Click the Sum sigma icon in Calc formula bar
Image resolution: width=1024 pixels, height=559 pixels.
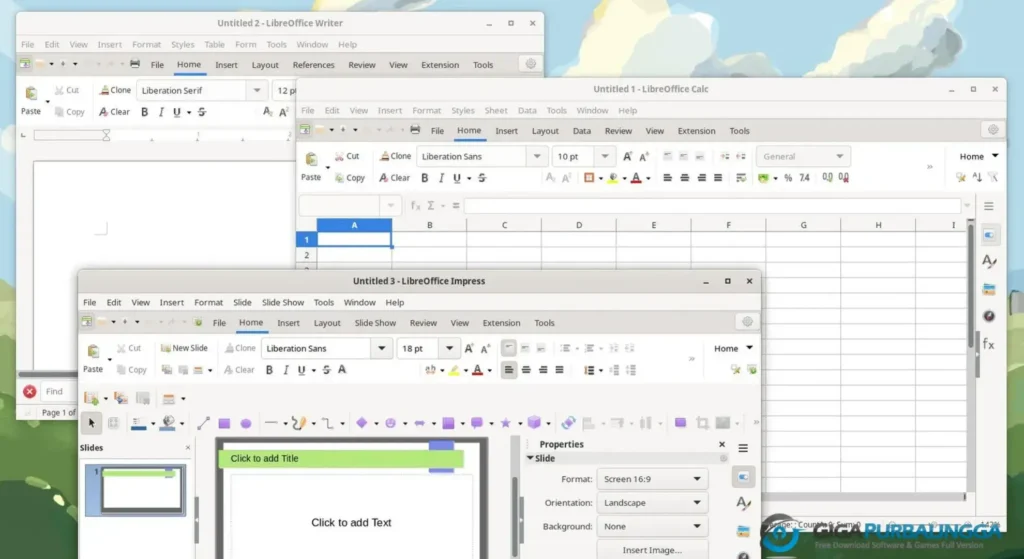click(x=430, y=206)
